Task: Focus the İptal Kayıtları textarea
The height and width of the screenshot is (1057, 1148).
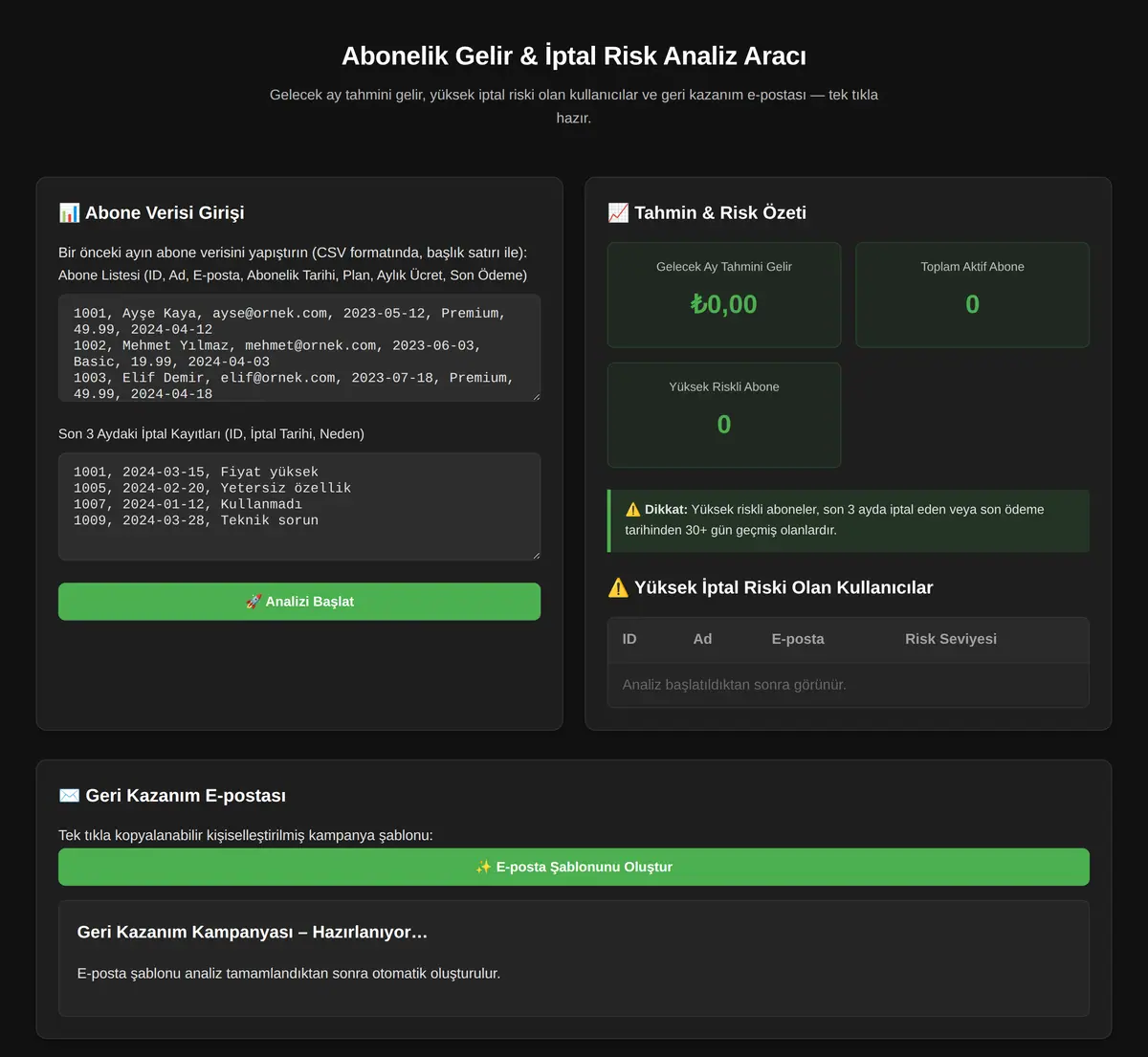Action: [x=299, y=507]
